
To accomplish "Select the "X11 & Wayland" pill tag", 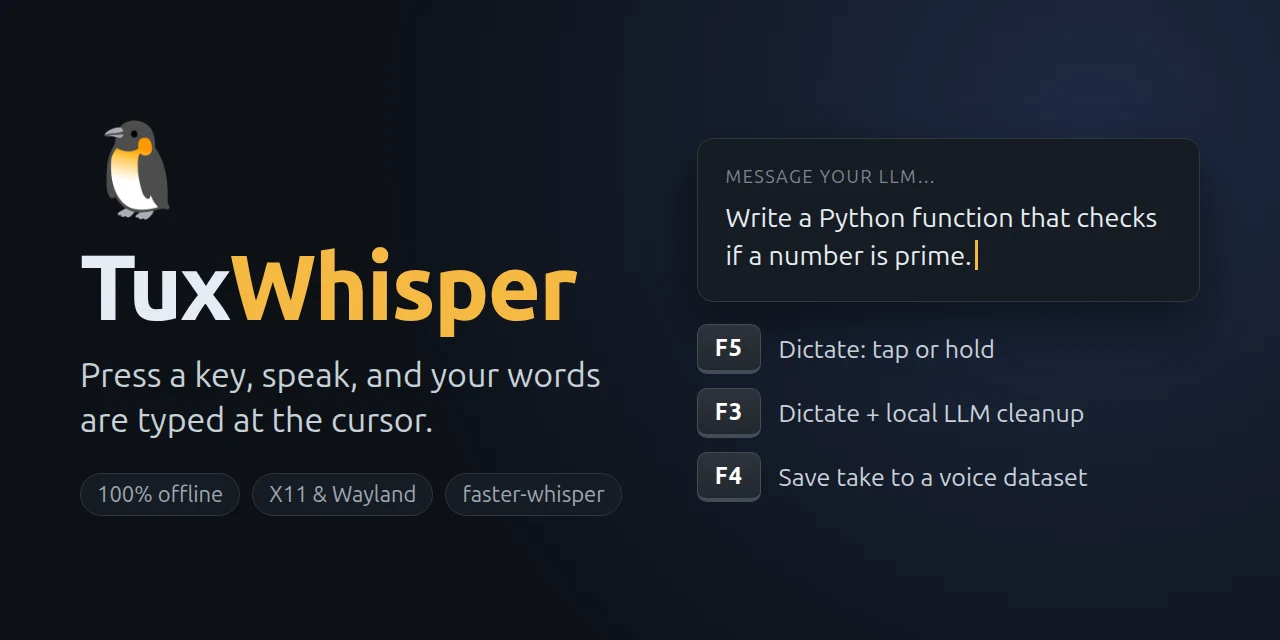I will click(x=342, y=494).
